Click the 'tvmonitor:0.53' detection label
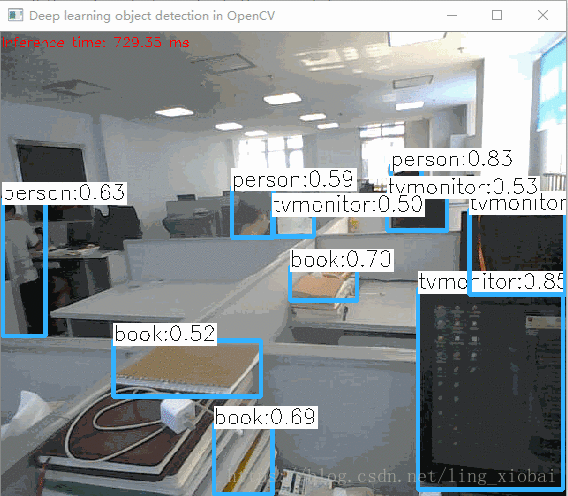This screenshot has height=496, width=568. click(464, 187)
